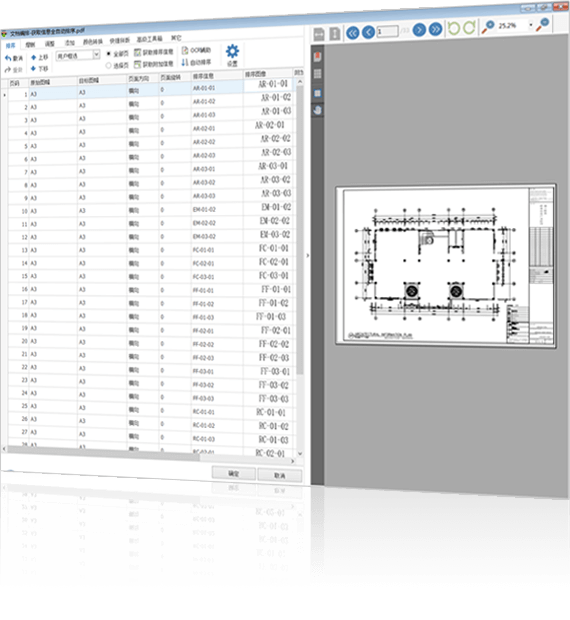Select cell FF-03-02 in sort info
This screenshot has height=620, width=570.
pyautogui.click(x=217, y=384)
